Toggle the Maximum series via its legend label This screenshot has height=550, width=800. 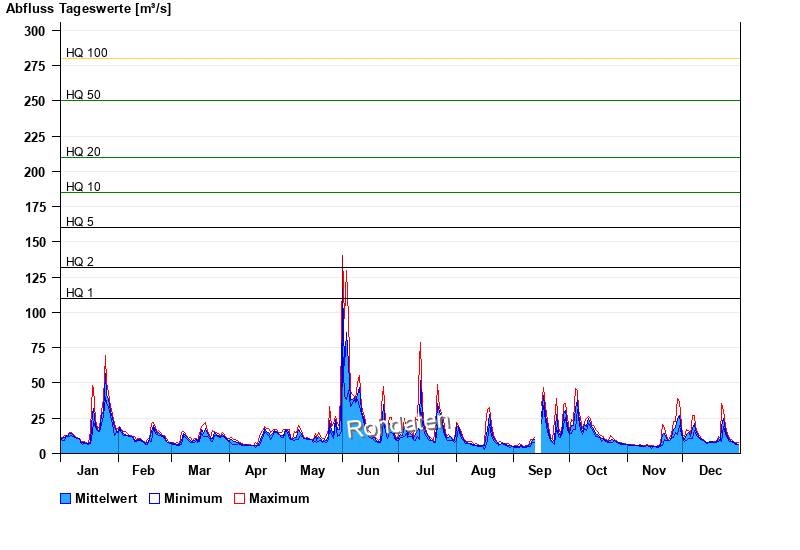pyautogui.click(x=279, y=498)
